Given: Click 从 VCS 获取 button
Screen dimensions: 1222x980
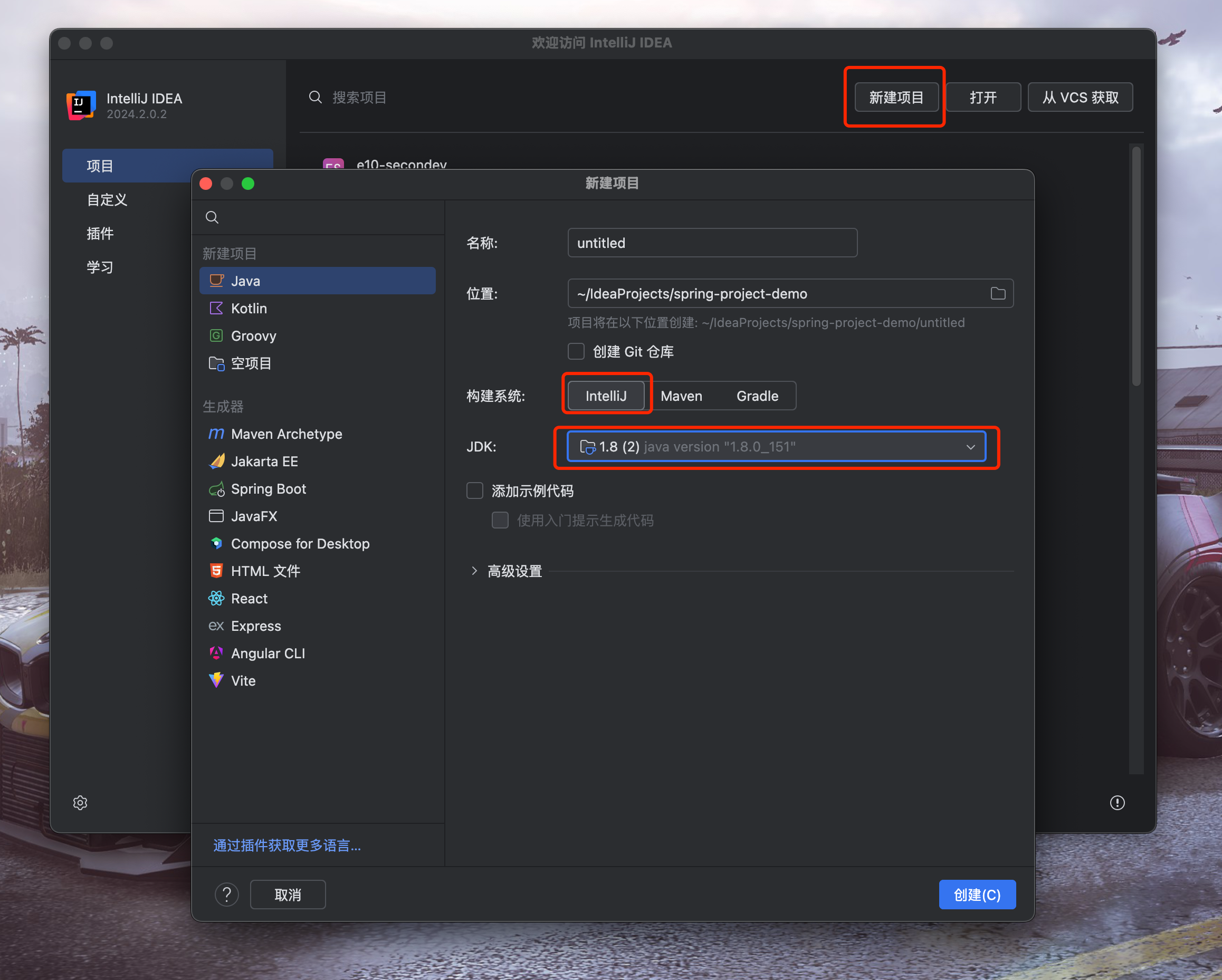Looking at the screenshot, I should click(1080, 98).
